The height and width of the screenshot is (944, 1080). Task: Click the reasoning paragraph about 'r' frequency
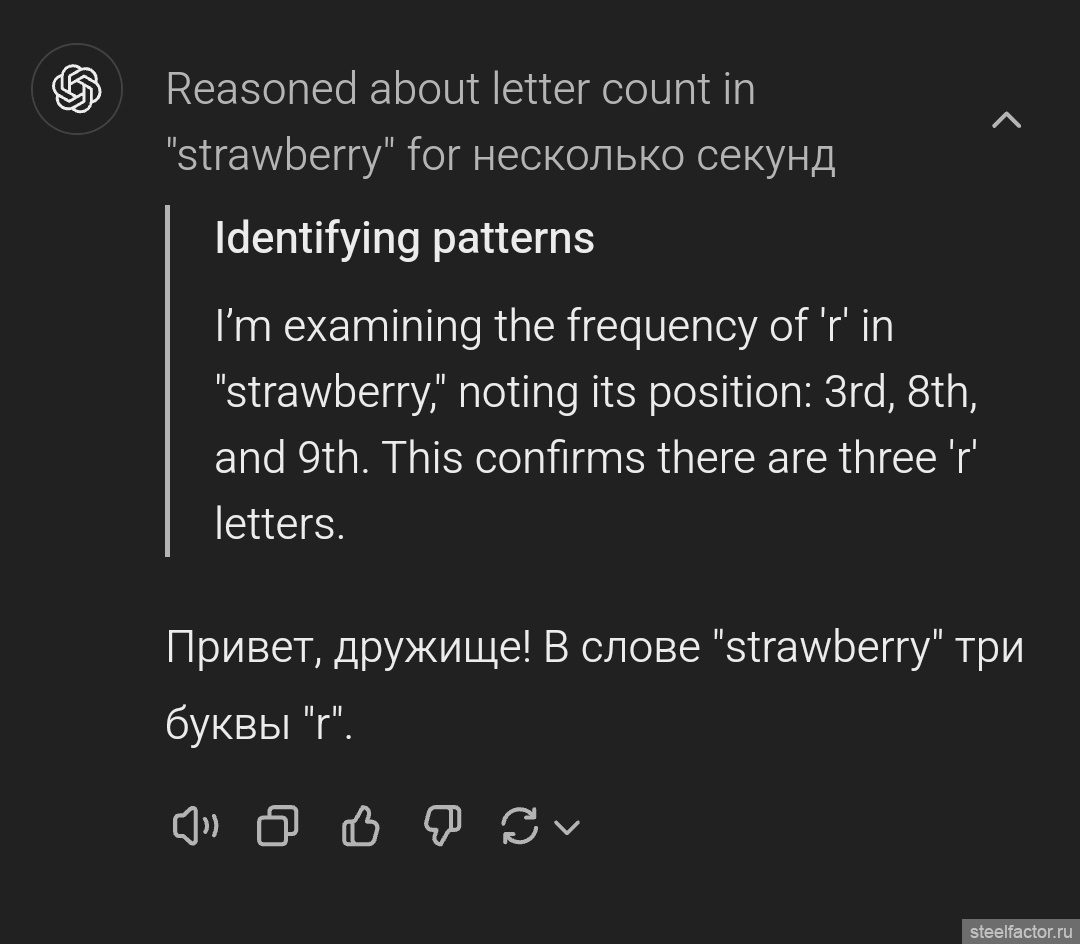pos(590,392)
